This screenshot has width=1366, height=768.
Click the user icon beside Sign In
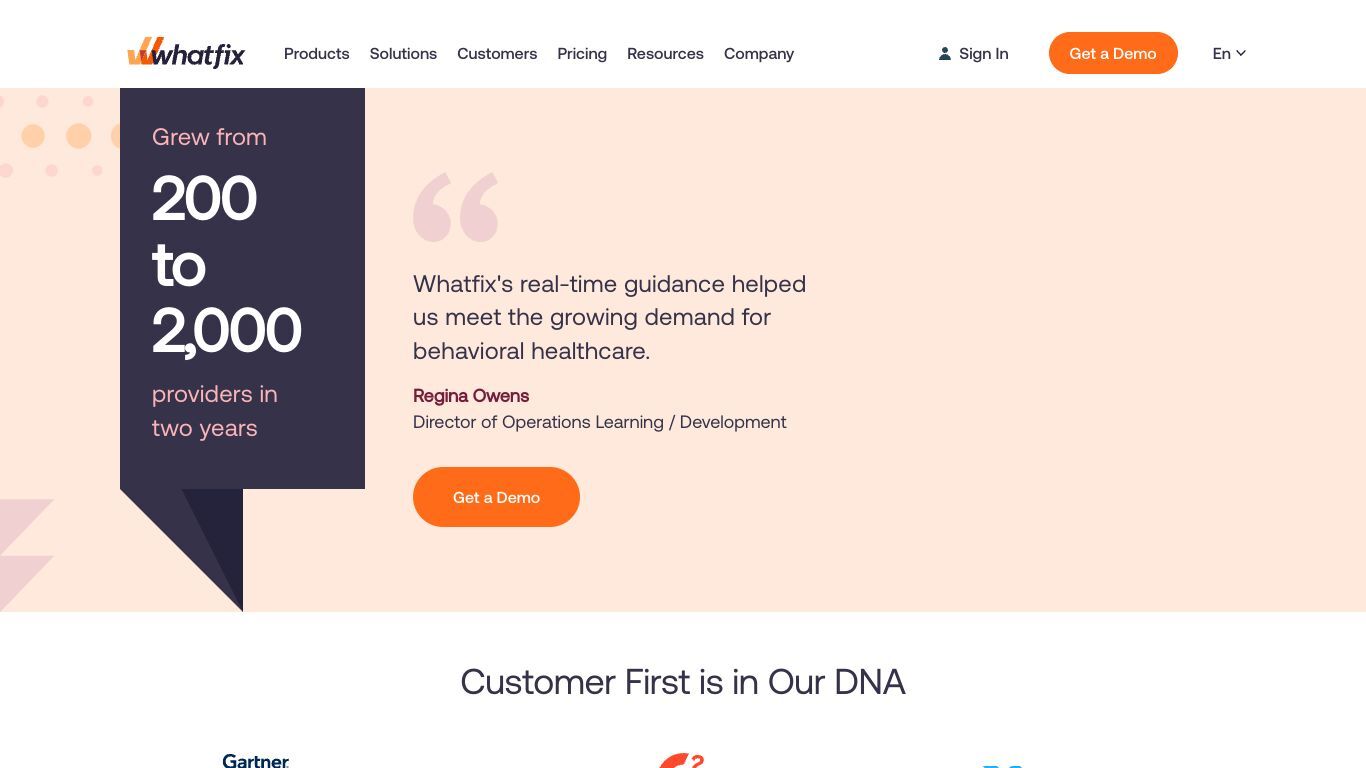click(944, 54)
